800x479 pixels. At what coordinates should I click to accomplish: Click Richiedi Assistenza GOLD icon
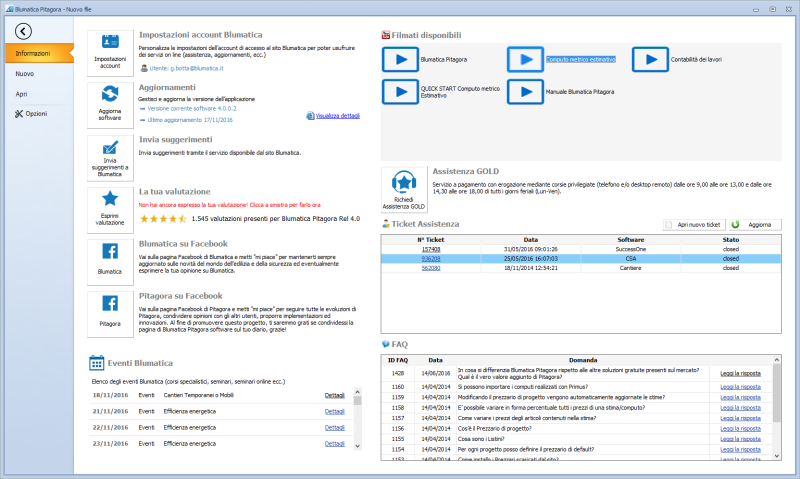tap(404, 190)
